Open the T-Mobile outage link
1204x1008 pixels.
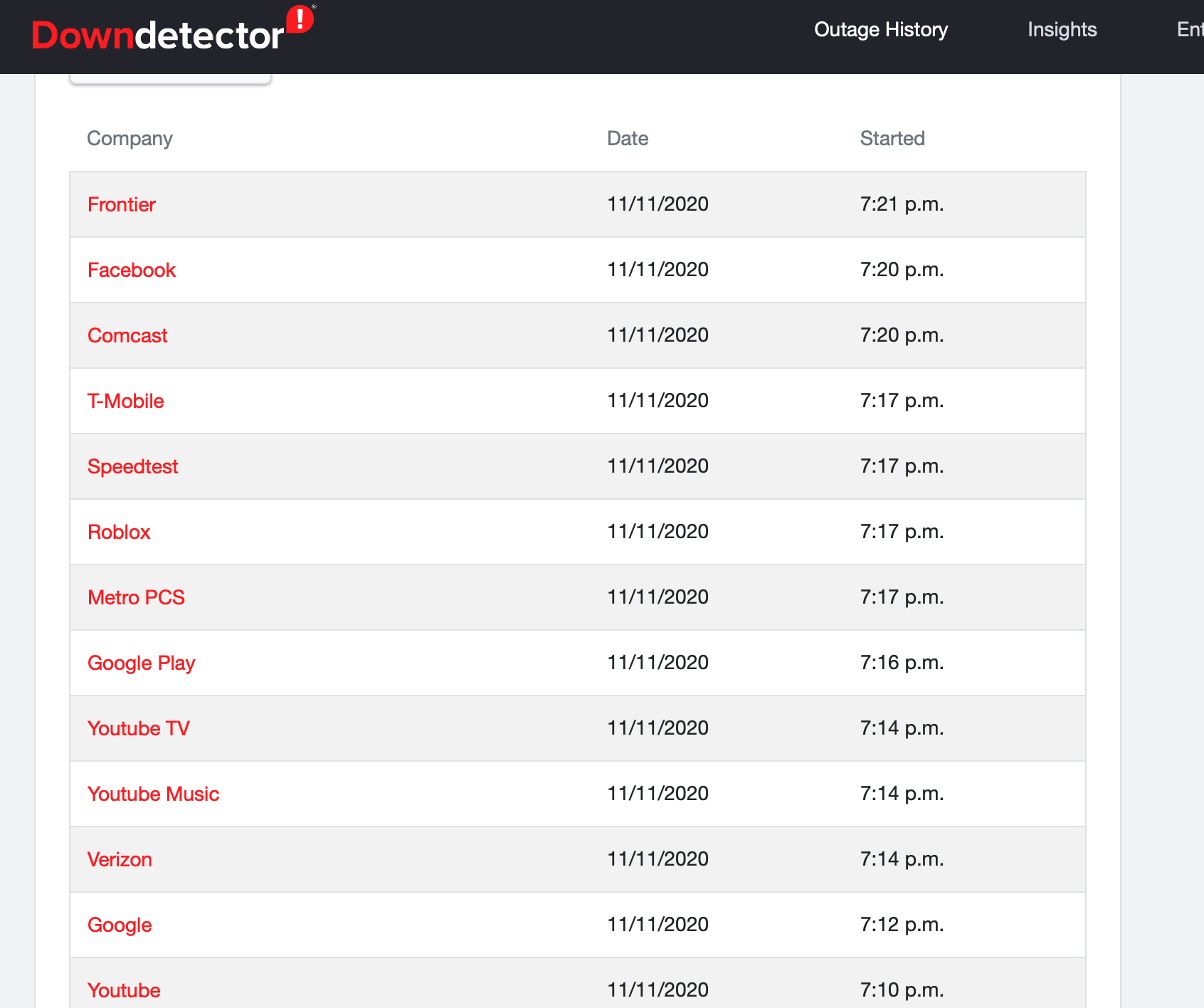click(x=126, y=401)
